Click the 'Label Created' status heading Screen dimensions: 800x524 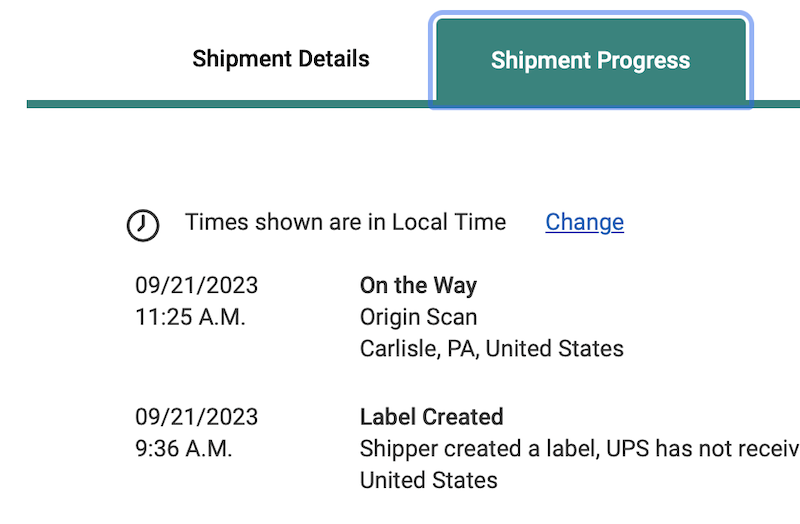coord(431,416)
